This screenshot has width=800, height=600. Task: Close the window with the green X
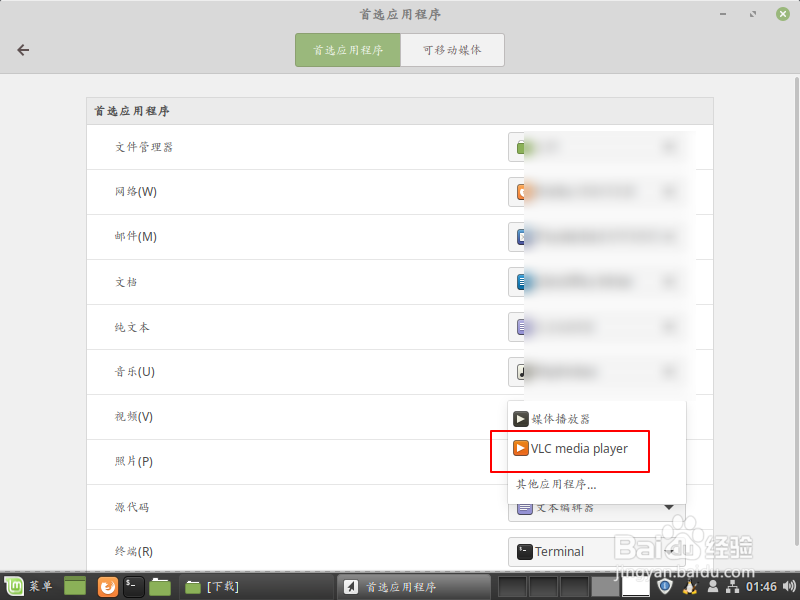click(783, 14)
